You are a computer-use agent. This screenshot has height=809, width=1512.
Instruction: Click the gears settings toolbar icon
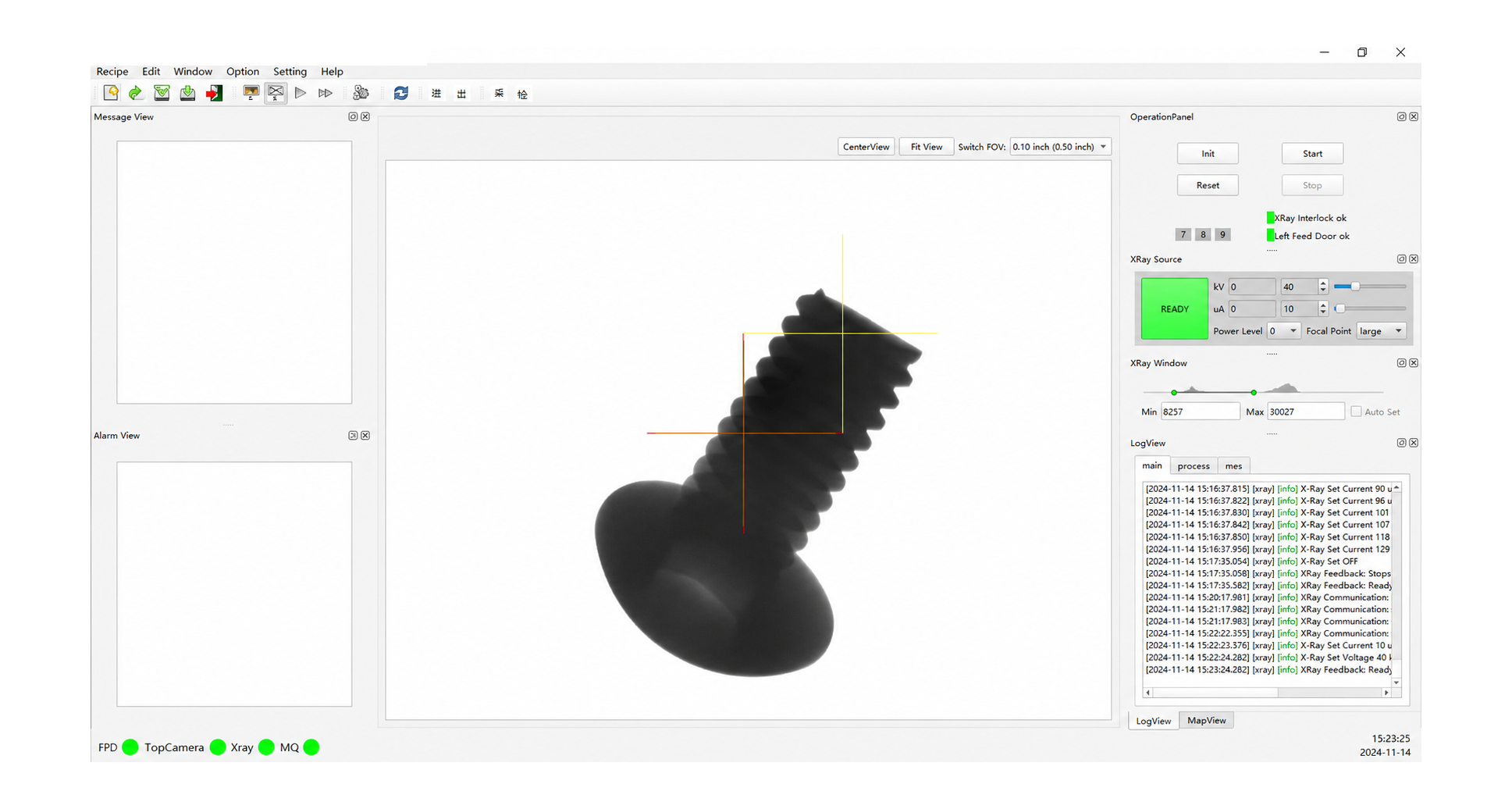[x=361, y=93]
